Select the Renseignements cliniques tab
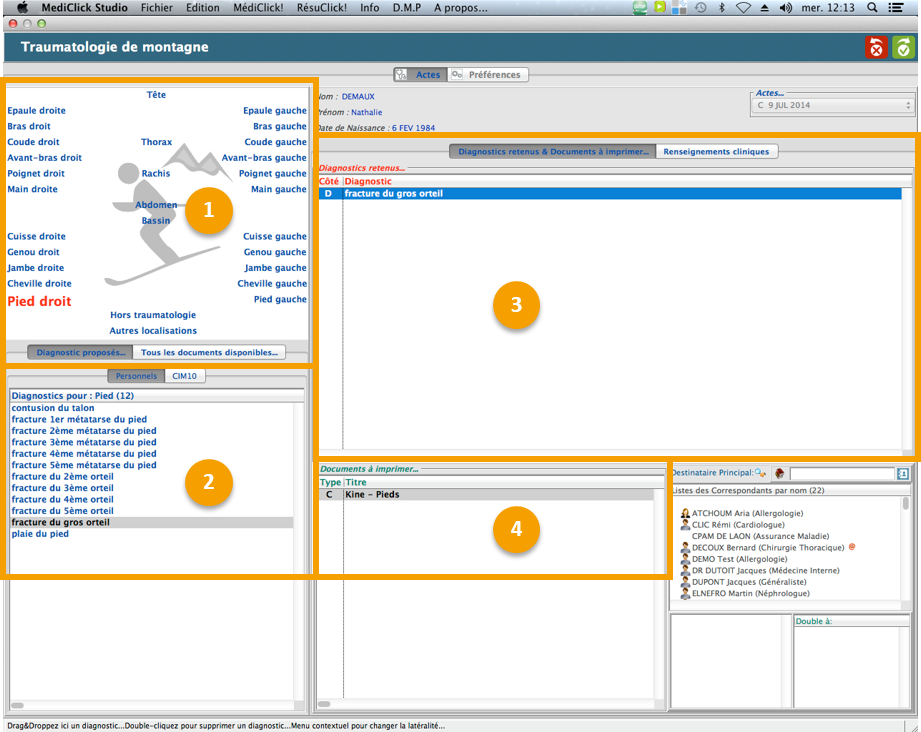 tap(716, 152)
